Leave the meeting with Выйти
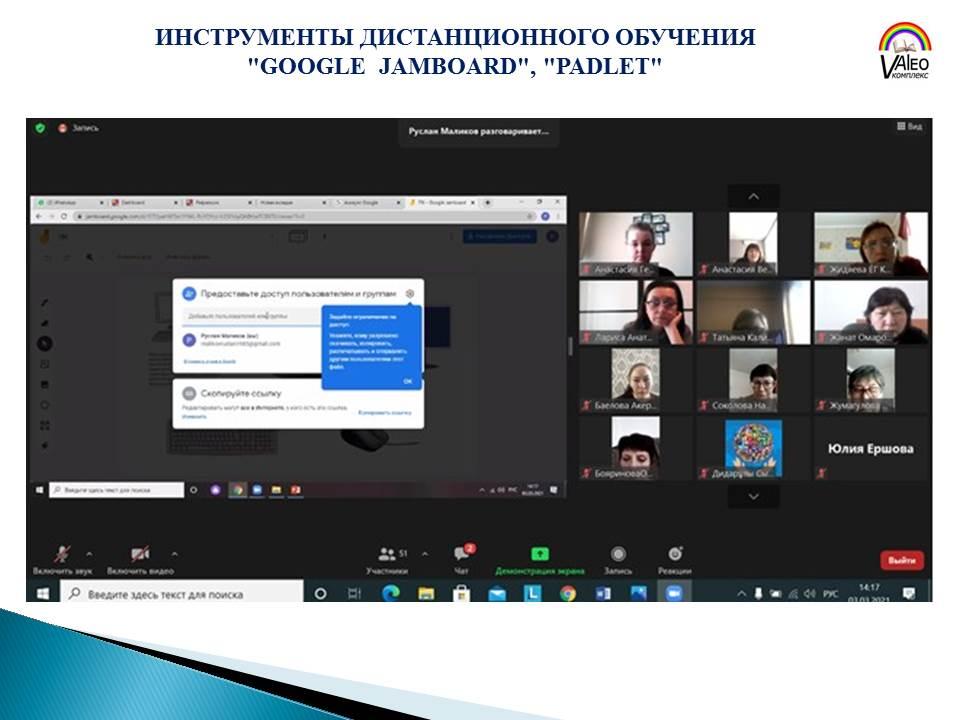960x720 pixels. [902, 560]
